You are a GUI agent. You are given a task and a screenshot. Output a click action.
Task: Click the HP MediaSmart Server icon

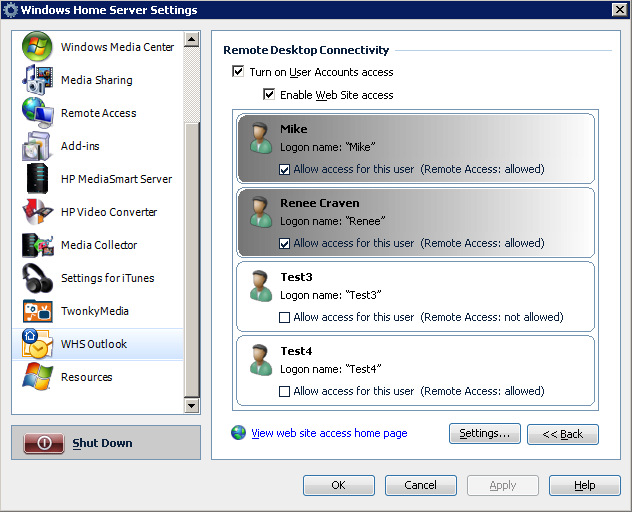[x=37, y=179]
